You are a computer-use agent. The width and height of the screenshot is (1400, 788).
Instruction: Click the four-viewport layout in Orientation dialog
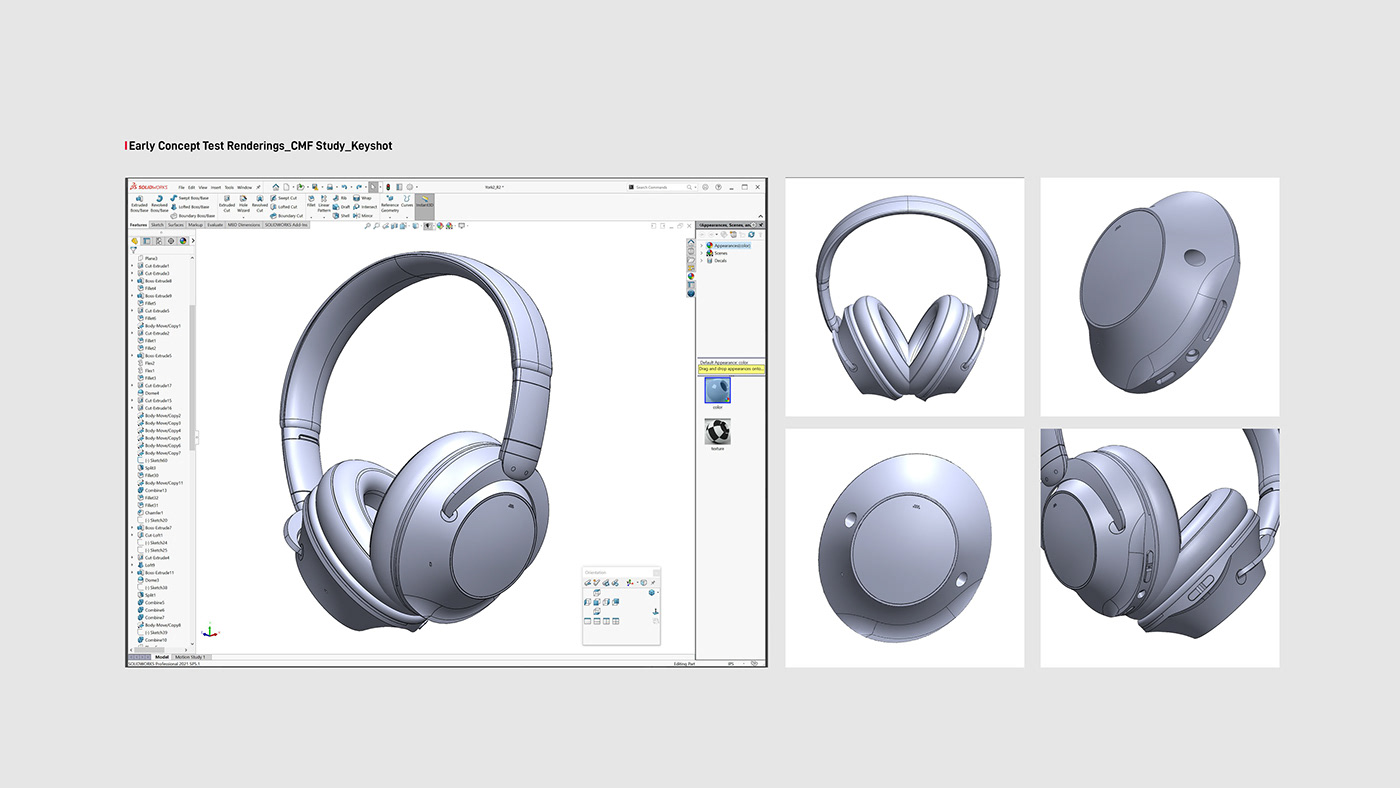(x=616, y=621)
